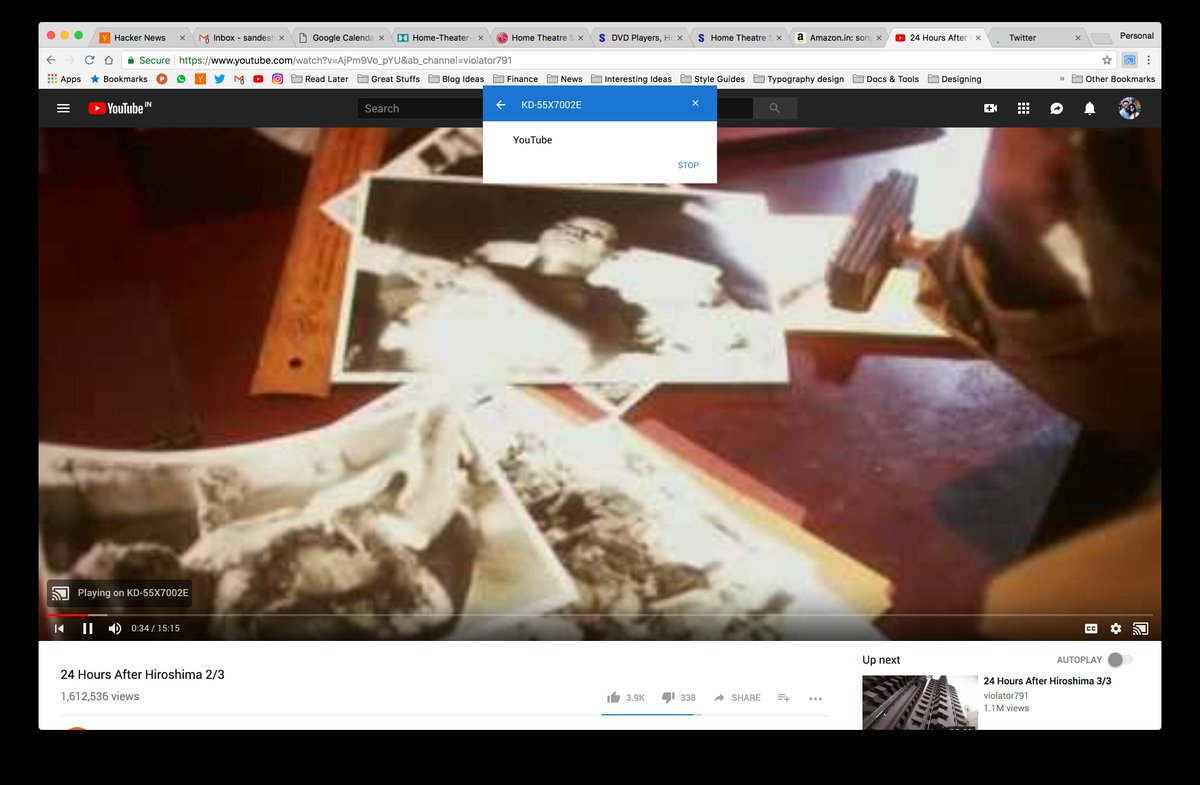Expand the Great Stuffs bookmark folder

click(x=388, y=79)
